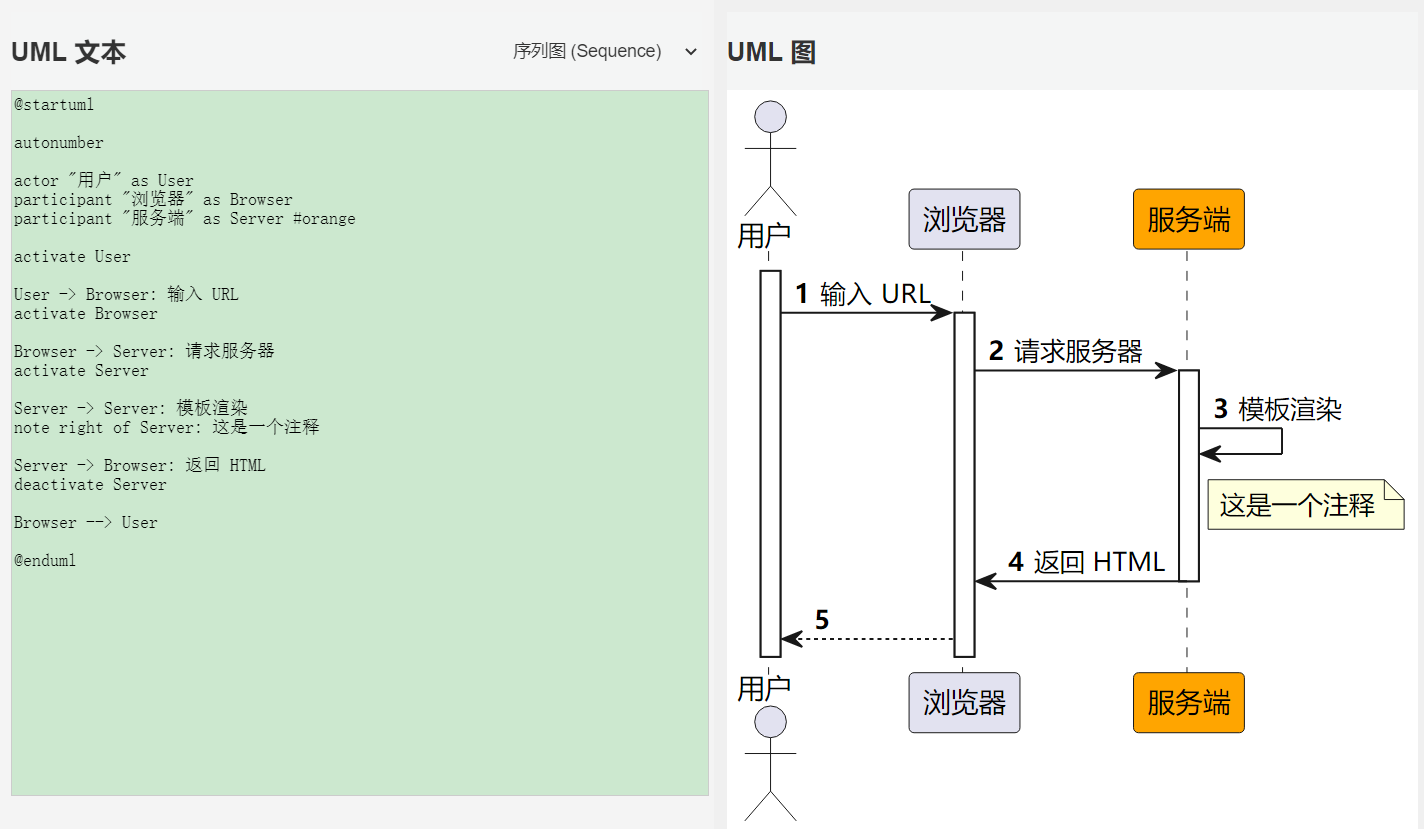Click the User -> Browser: 输入 URL line
This screenshot has height=829, width=1424.
point(126,295)
